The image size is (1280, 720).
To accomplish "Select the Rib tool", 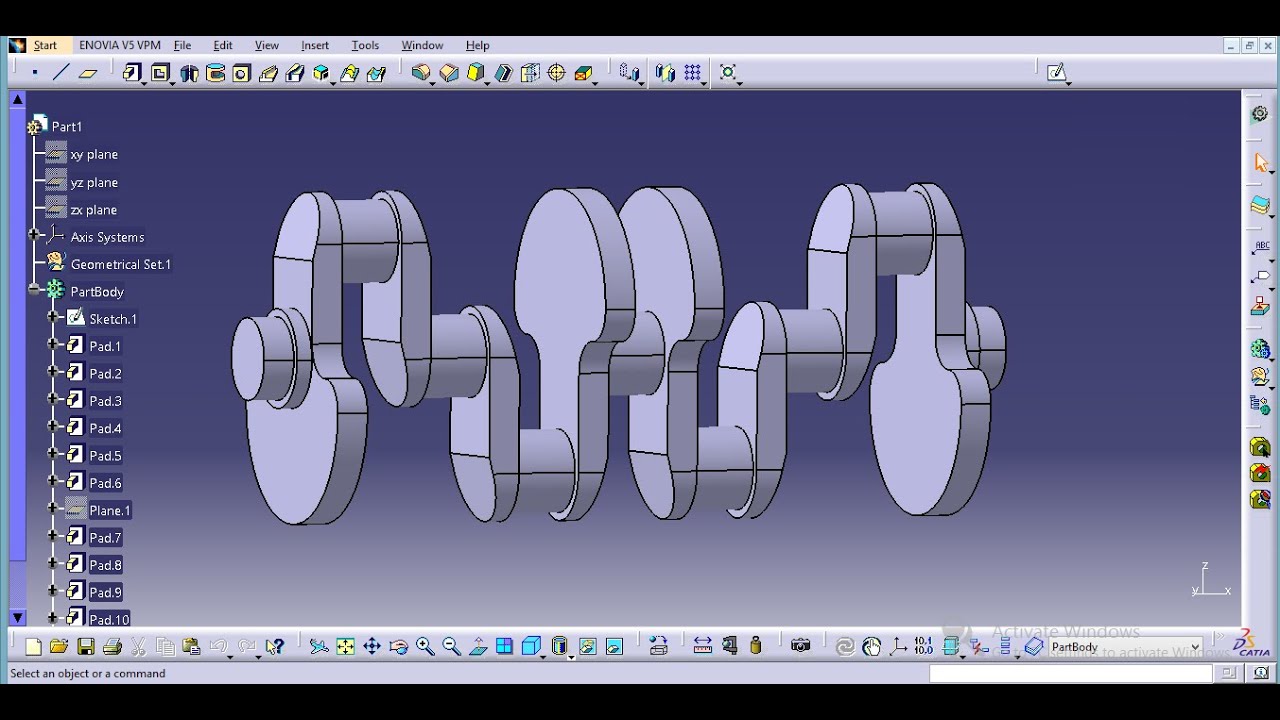I will [x=268, y=72].
